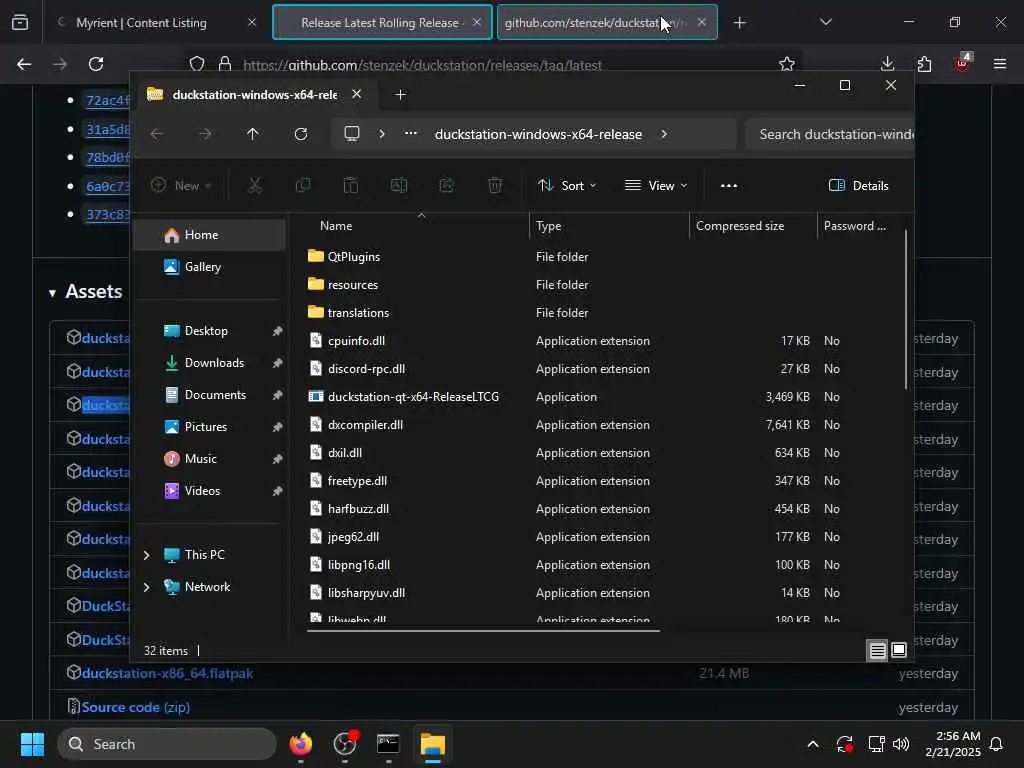Expand breadcrumb chevron after duckstation-windows-x64-release

click(x=664, y=134)
